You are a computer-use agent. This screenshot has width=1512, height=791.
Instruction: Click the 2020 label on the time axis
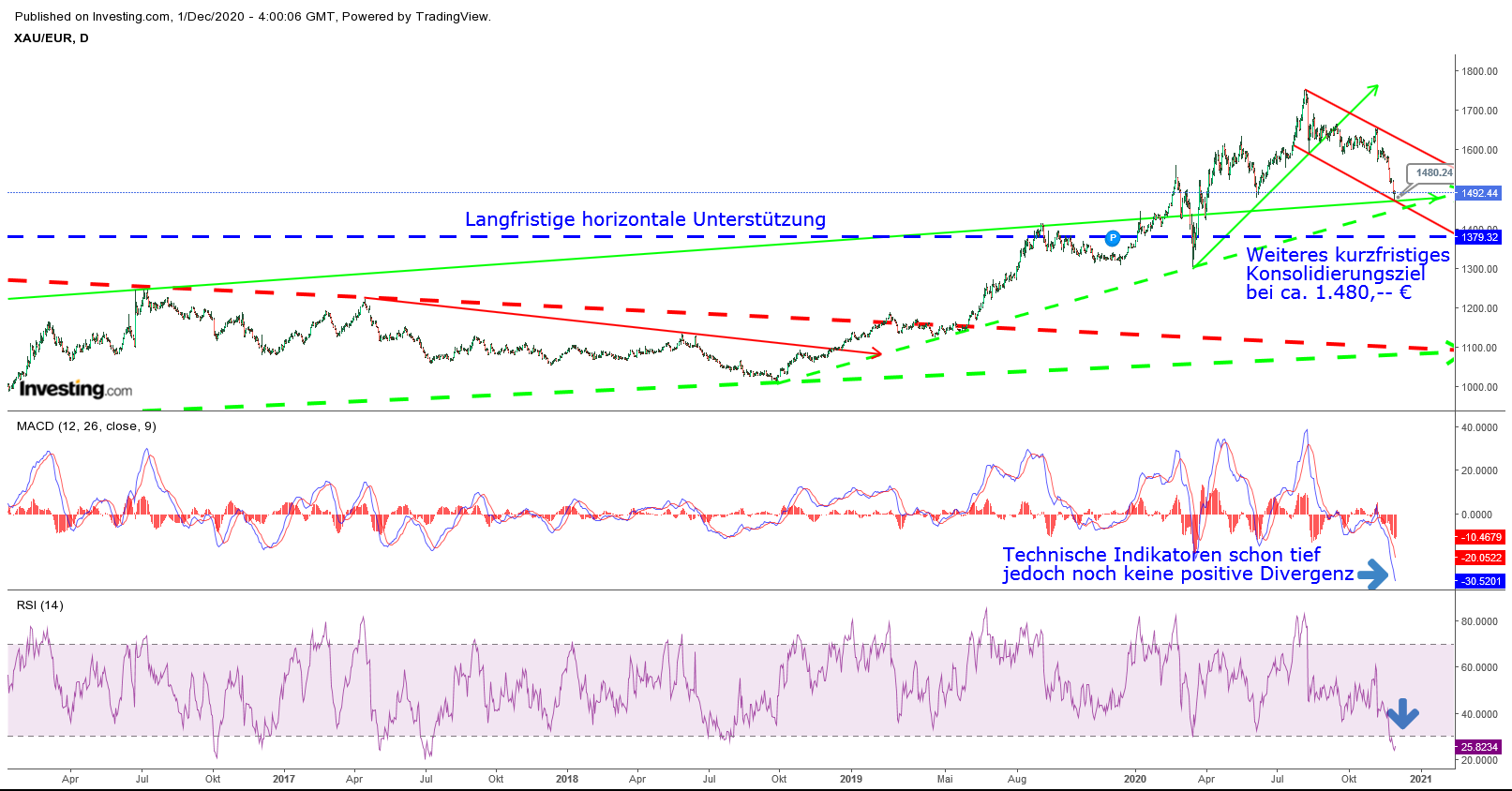1134,779
